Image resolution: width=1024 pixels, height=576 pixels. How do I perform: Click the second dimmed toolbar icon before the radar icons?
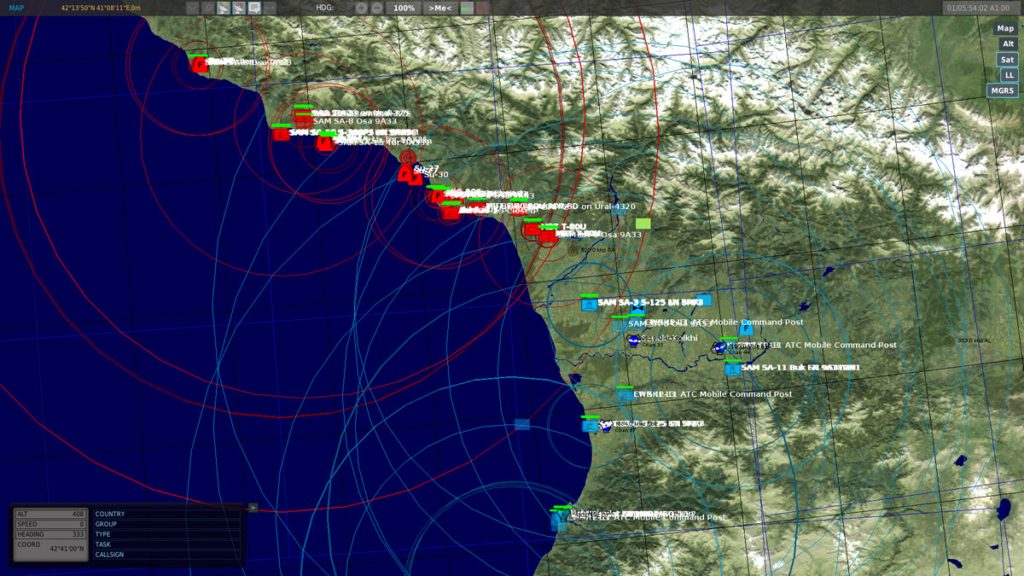tap(208, 8)
